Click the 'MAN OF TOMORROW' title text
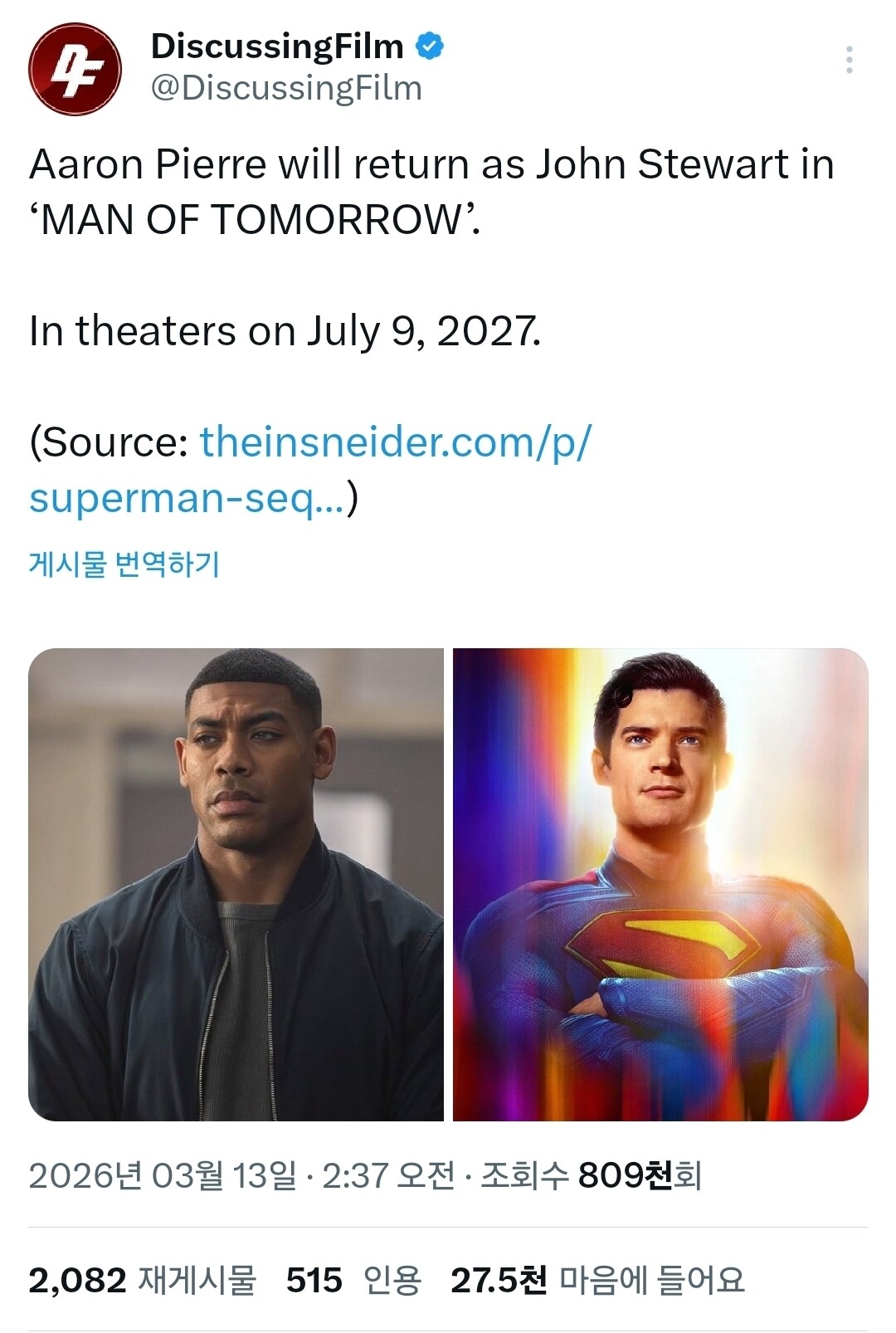 click(254, 220)
